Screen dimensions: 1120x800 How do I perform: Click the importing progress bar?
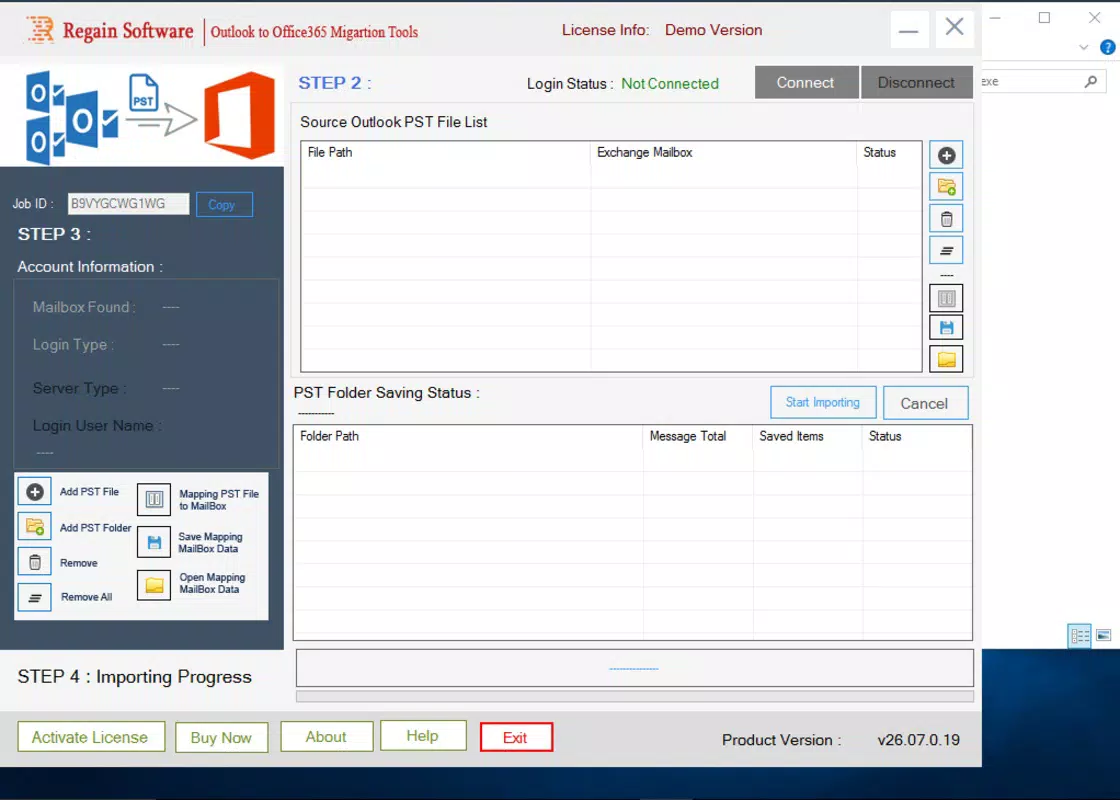point(634,696)
